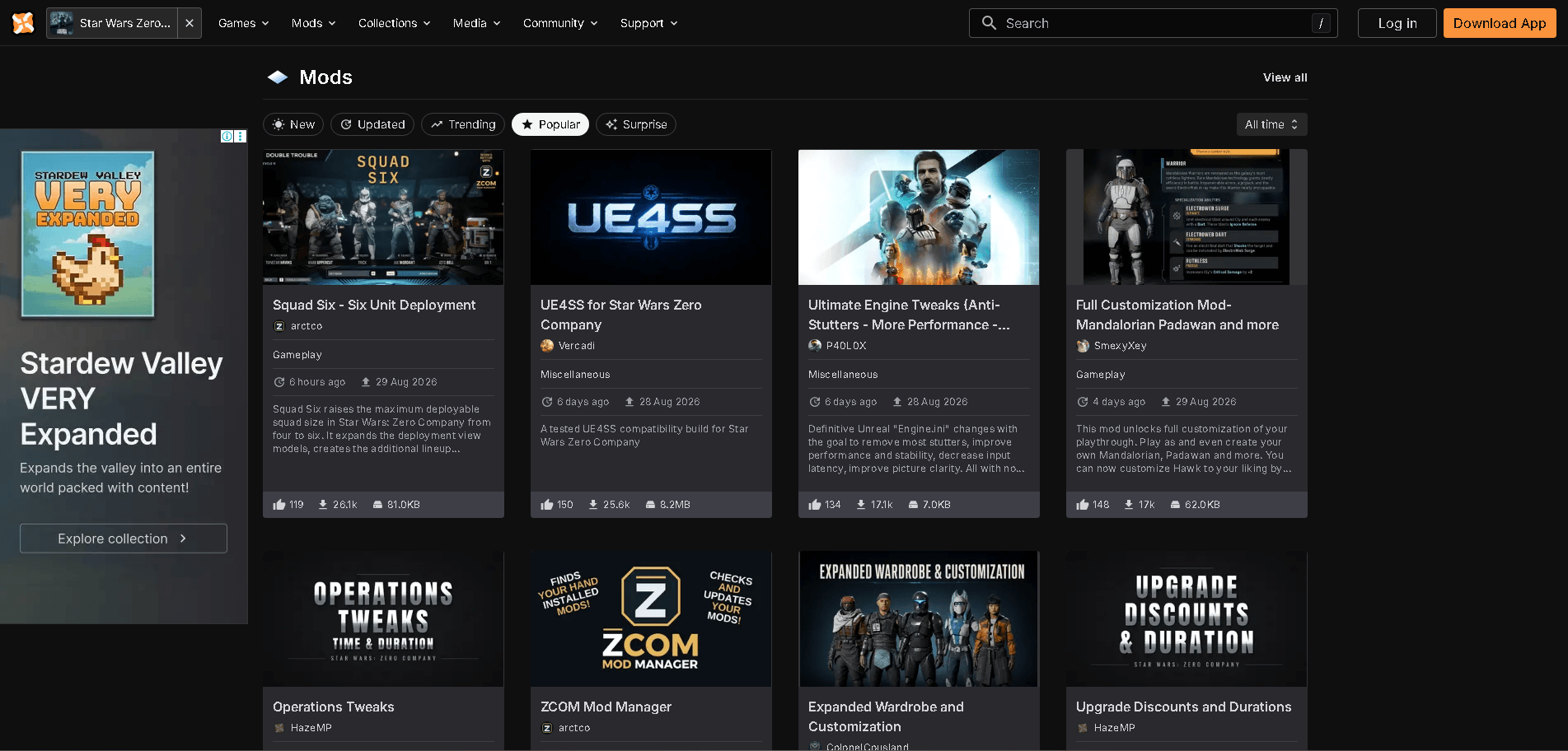Click the file size icon on Full Customization Mod card
1568x751 pixels.
tap(1176, 505)
